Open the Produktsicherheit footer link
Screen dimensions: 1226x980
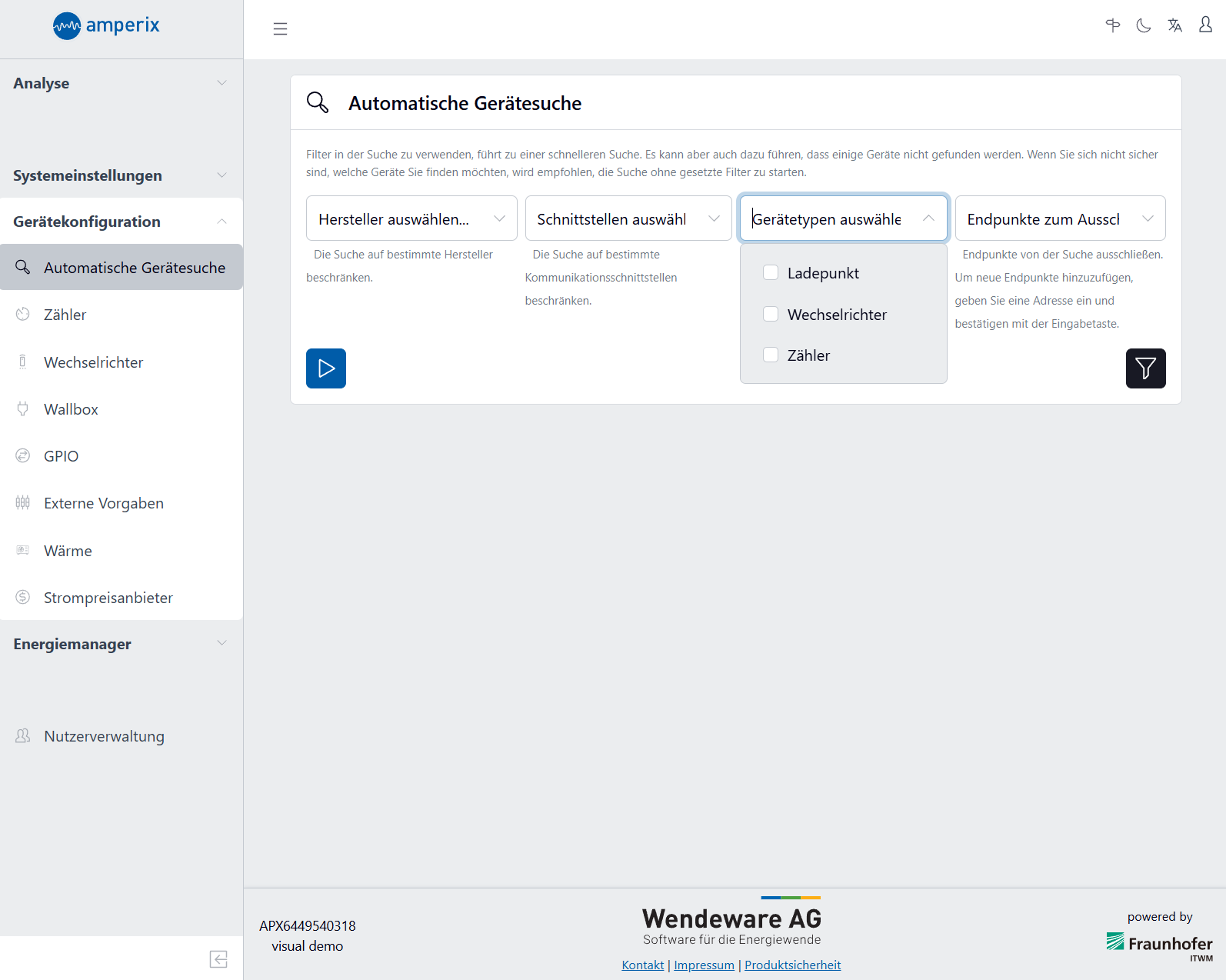(x=792, y=965)
